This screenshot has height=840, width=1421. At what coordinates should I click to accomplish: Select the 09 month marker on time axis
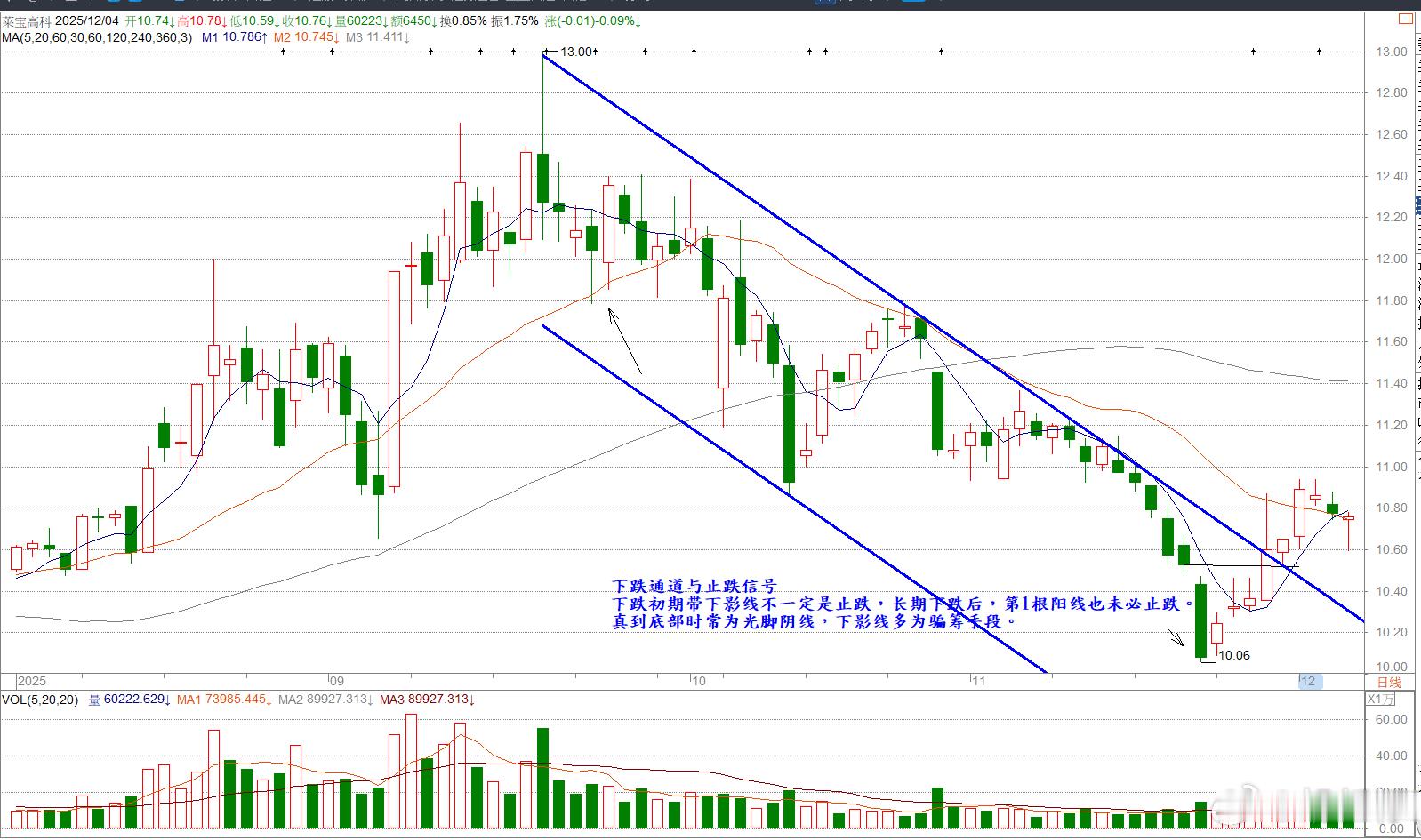(336, 682)
